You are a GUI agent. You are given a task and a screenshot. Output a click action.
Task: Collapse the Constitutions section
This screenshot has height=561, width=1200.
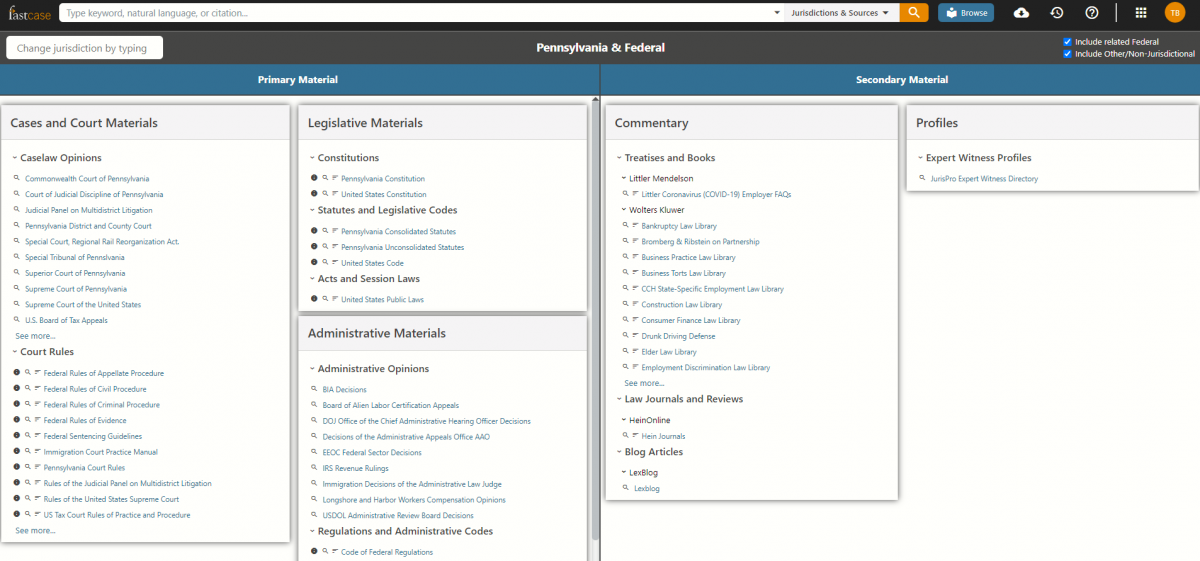tap(311, 158)
